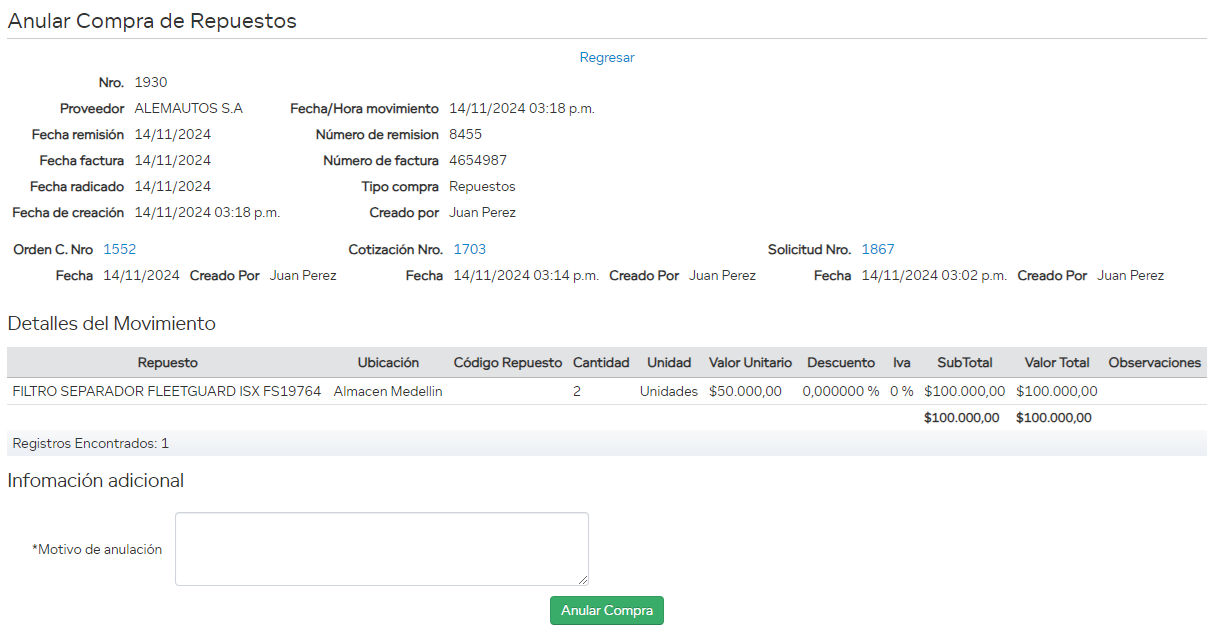Click the Observaciones column header
The image size is (1211, 642).
click(x=1154, y=362)
